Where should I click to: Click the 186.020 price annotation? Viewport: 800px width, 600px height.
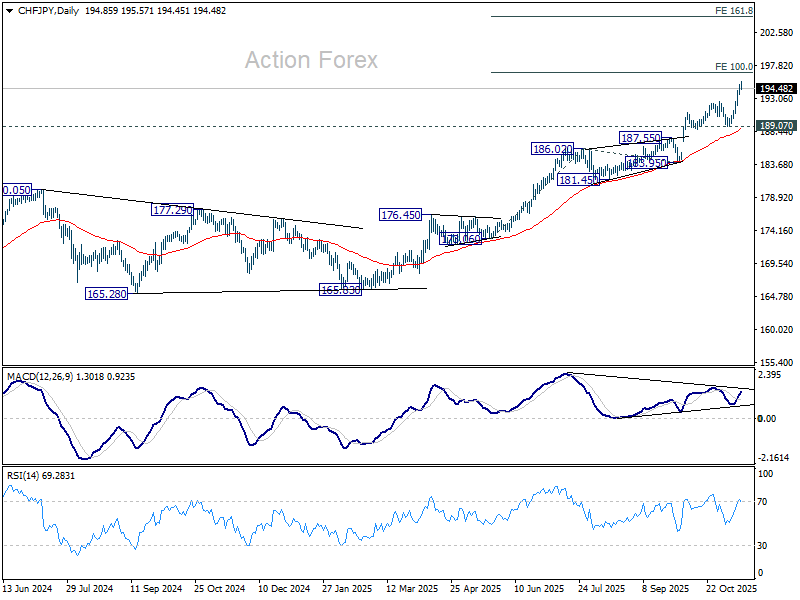coord(552,149)
